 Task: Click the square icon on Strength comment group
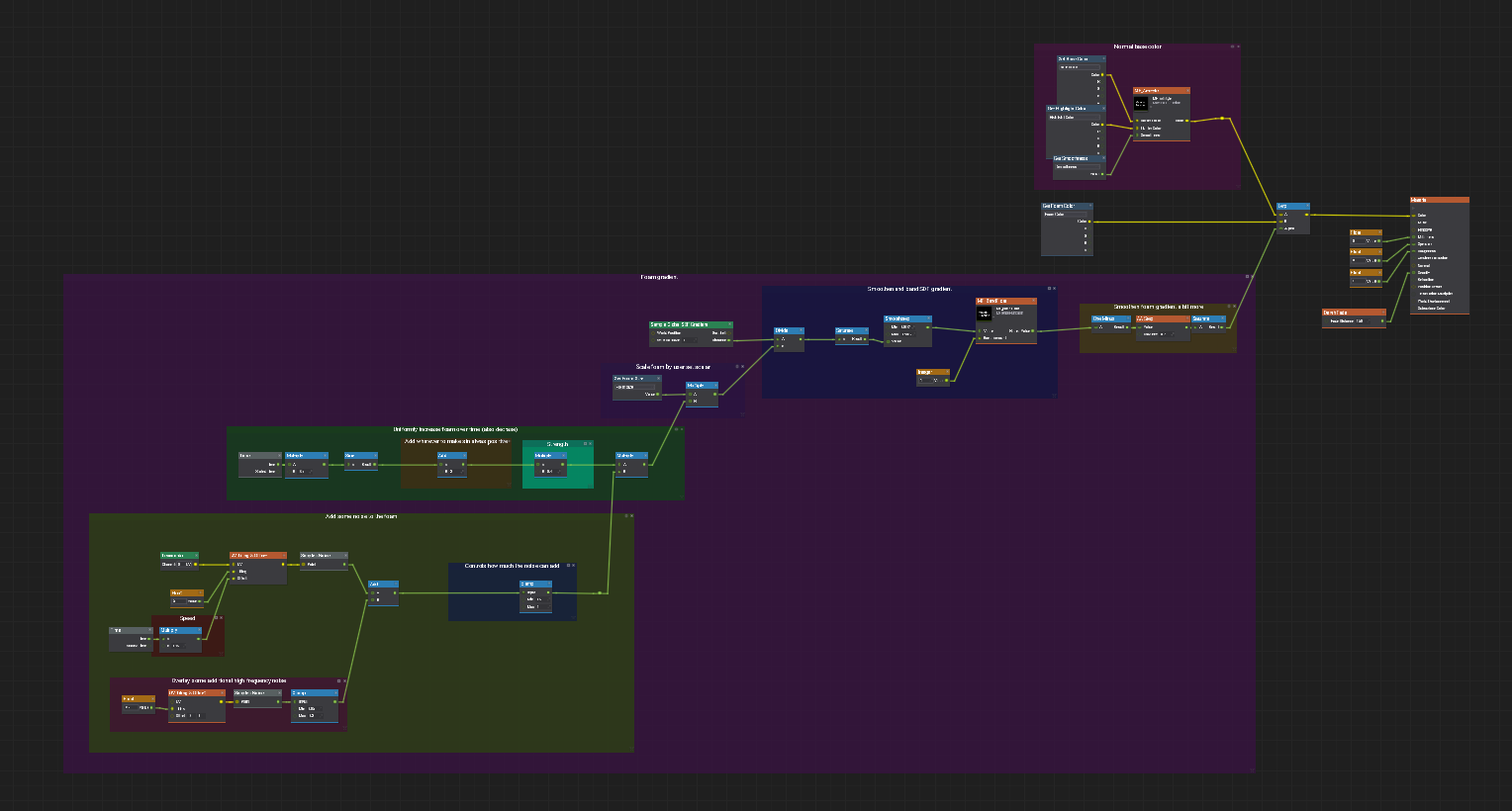tap(585, 444)
